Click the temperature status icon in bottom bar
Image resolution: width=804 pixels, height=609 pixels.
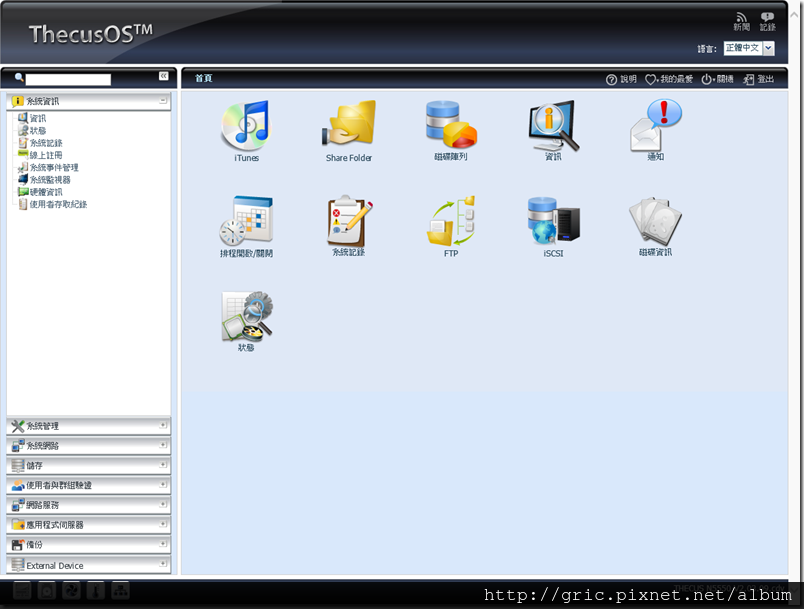tap(96, 591)
